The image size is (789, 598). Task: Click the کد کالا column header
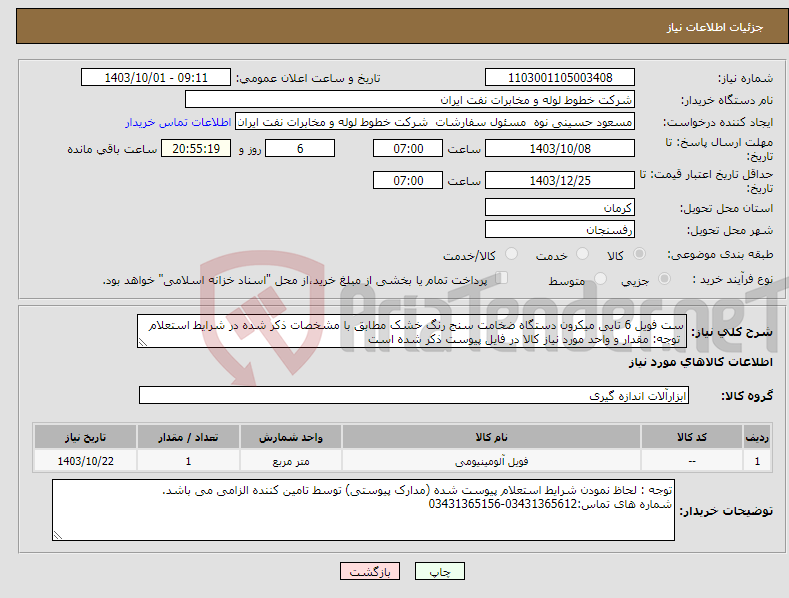point(692,437)
